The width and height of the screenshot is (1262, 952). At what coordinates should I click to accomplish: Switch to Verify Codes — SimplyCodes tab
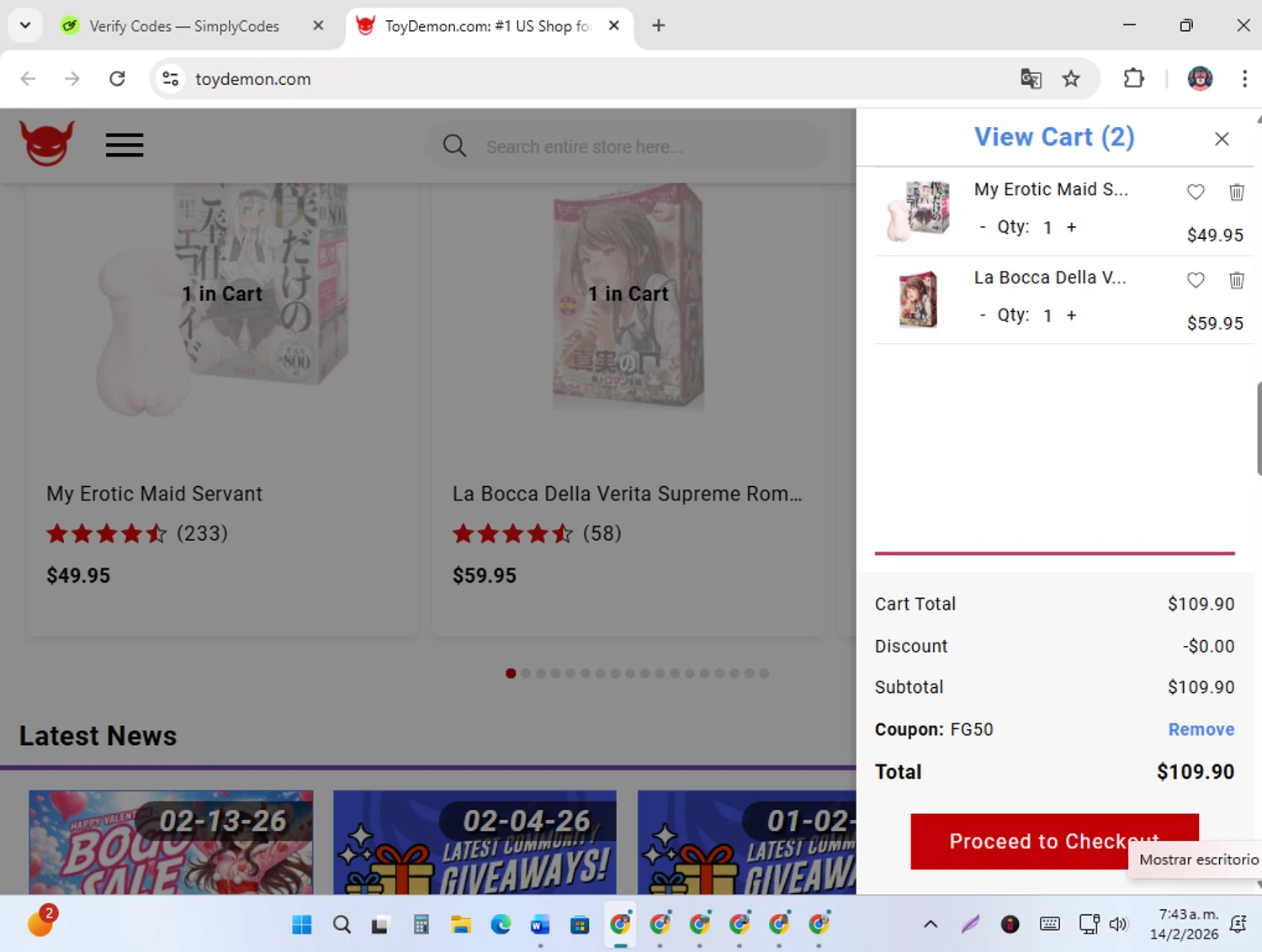click(x=184, y=26)
